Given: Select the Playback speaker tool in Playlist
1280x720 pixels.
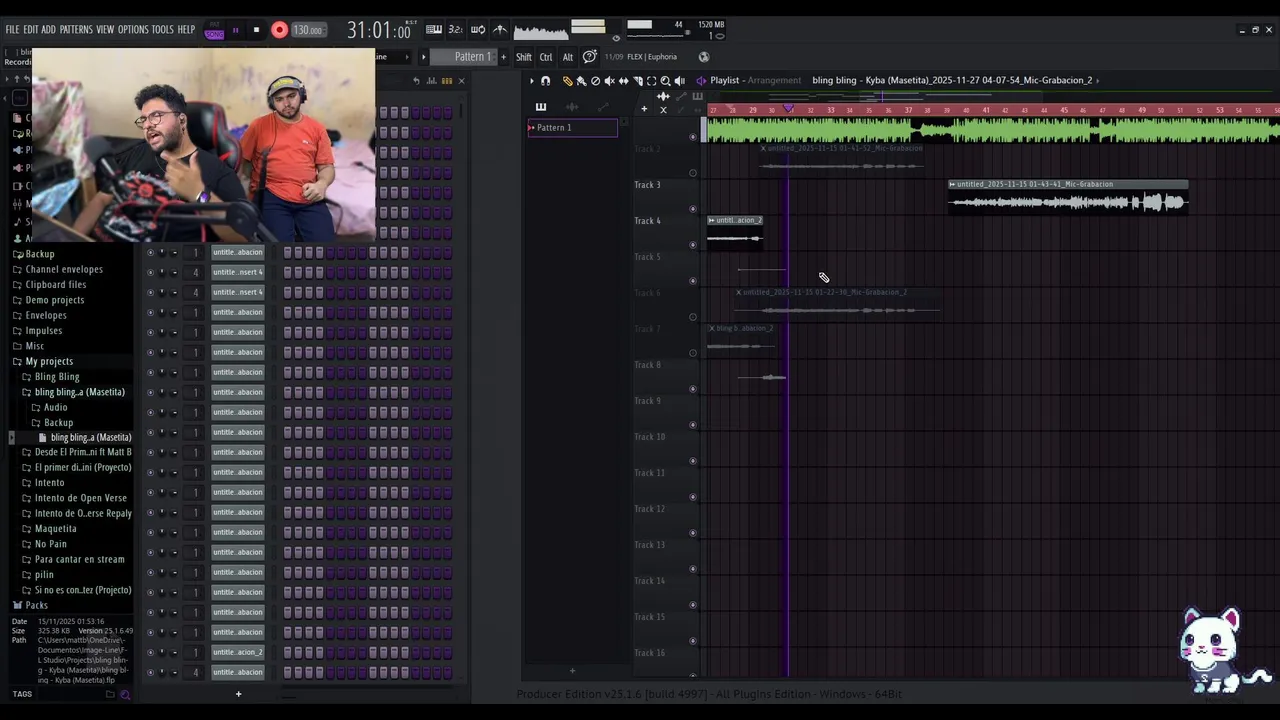Looking at the screenshot, I should click(x=680, y=81).
